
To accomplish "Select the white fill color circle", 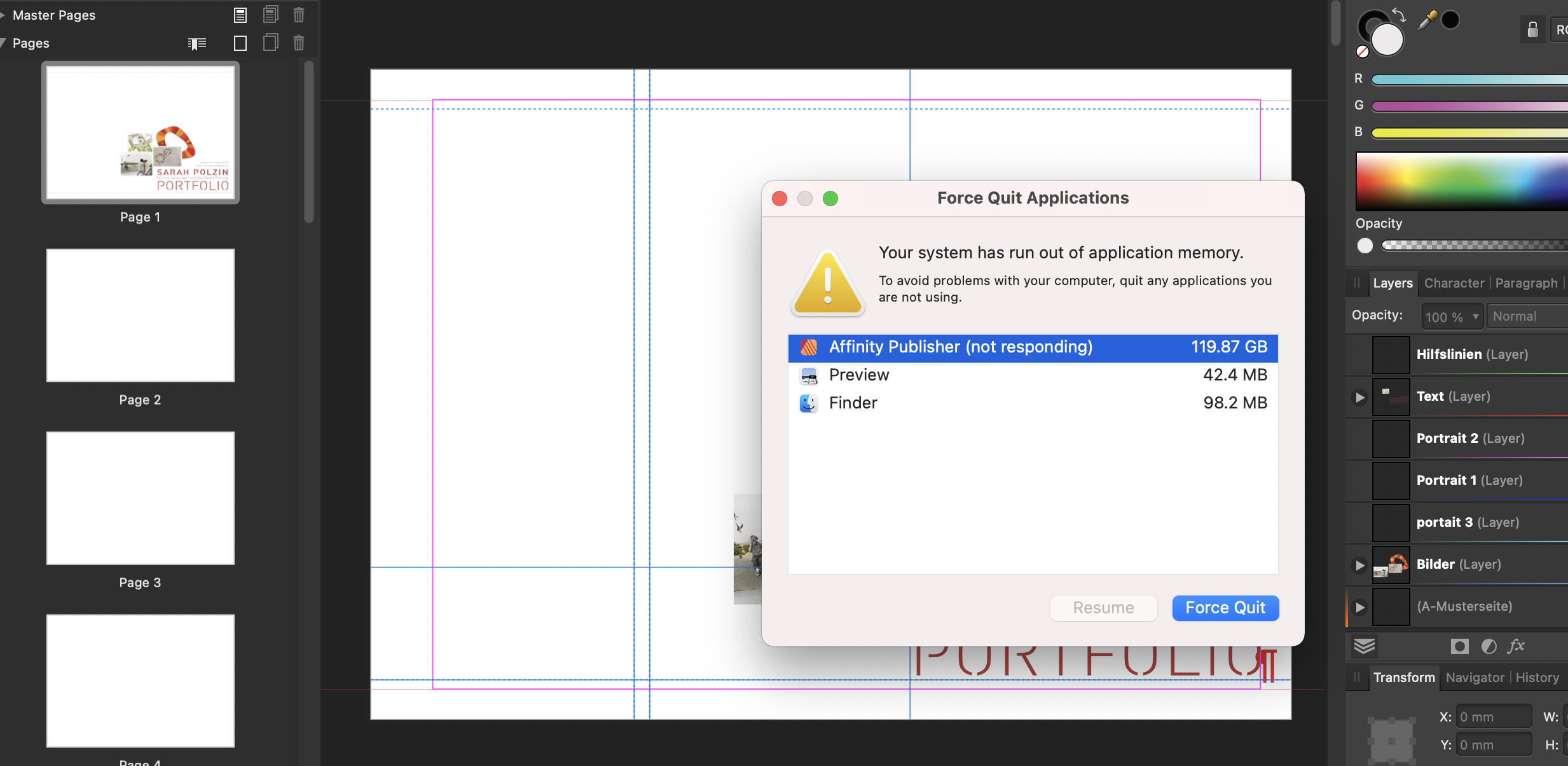I will tap(1387, 40).
